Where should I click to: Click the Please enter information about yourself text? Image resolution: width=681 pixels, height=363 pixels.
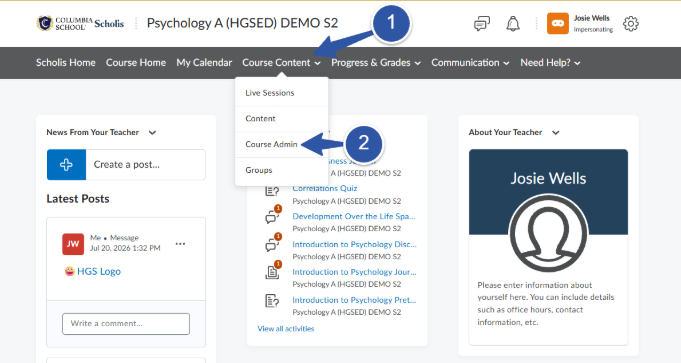545,304
